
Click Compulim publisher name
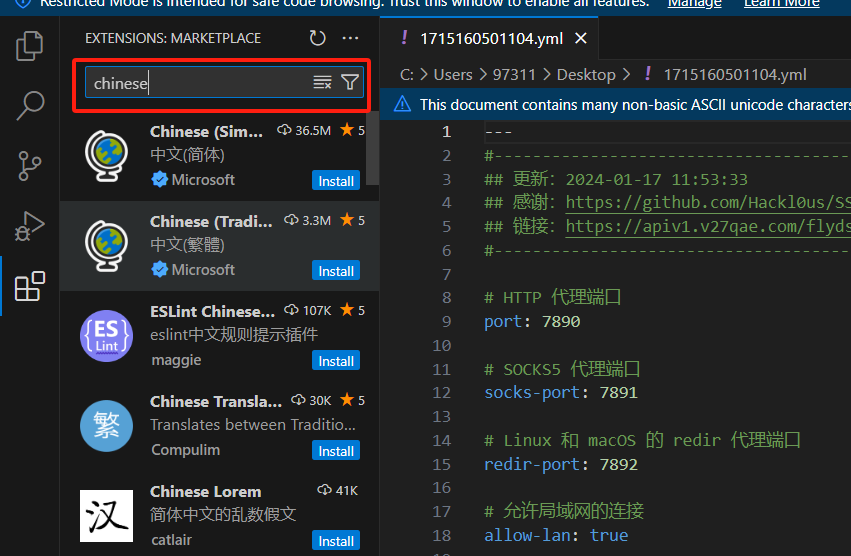pos(186,450)
